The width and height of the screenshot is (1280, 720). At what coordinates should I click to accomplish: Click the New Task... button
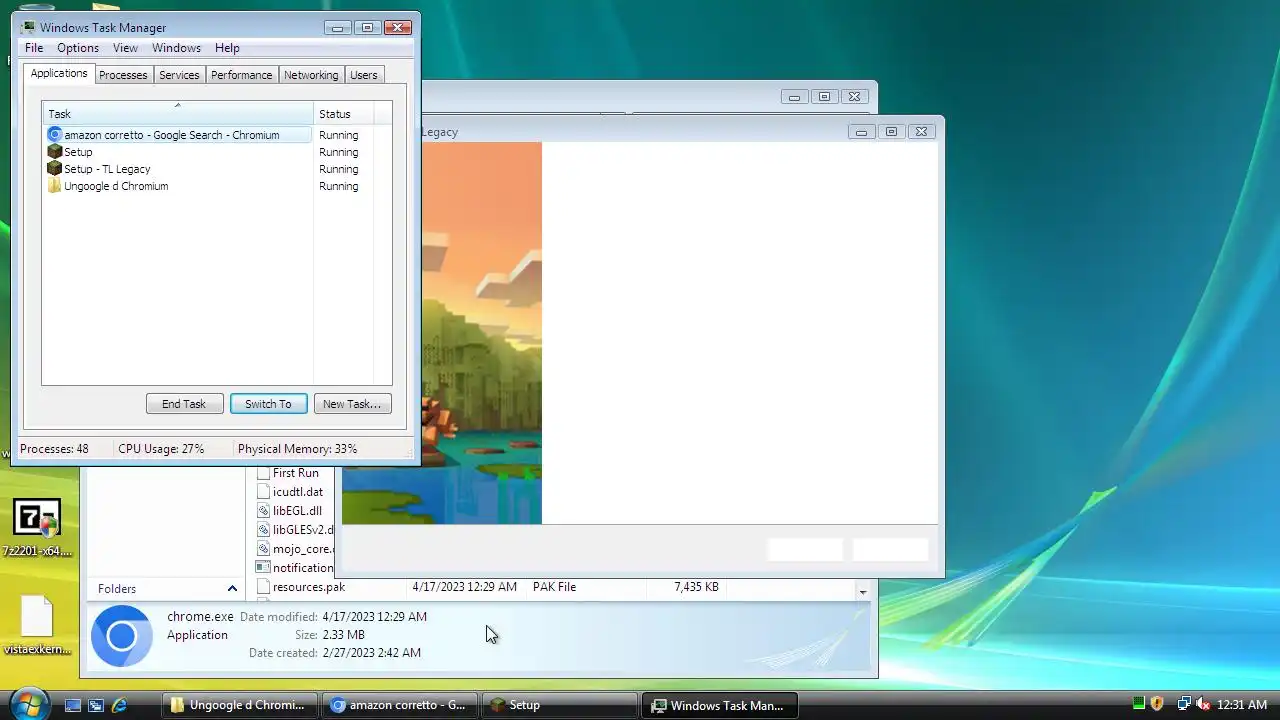click(x=352, y=404)
